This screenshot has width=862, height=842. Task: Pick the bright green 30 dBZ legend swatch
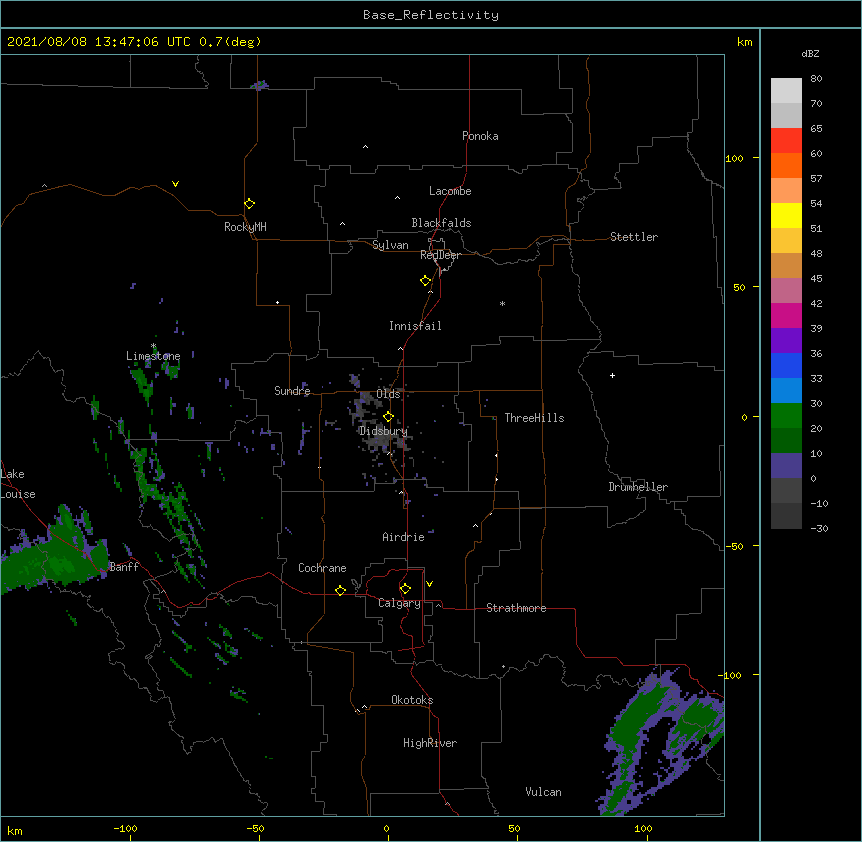pyautogui.click(x=786, y=416)
